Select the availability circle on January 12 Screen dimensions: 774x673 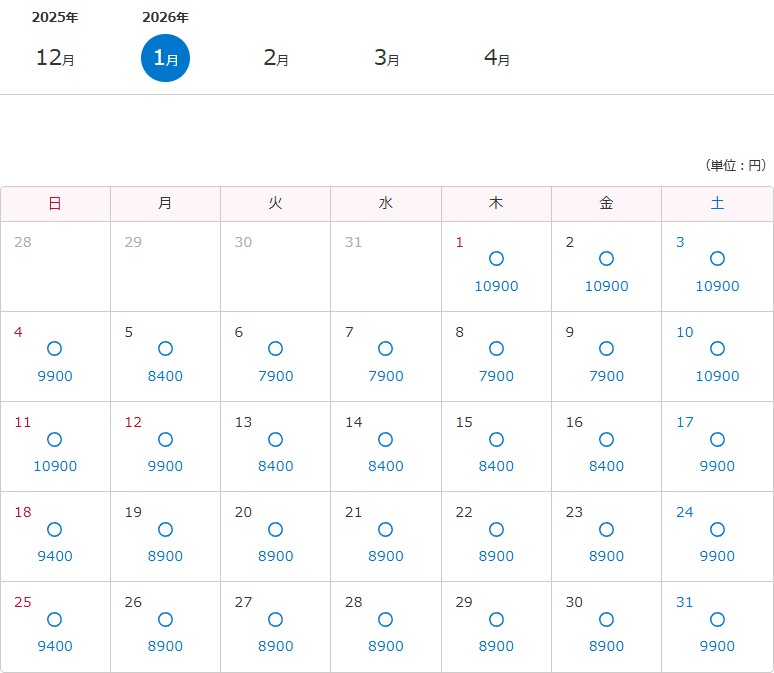click(x=165, y=439)
